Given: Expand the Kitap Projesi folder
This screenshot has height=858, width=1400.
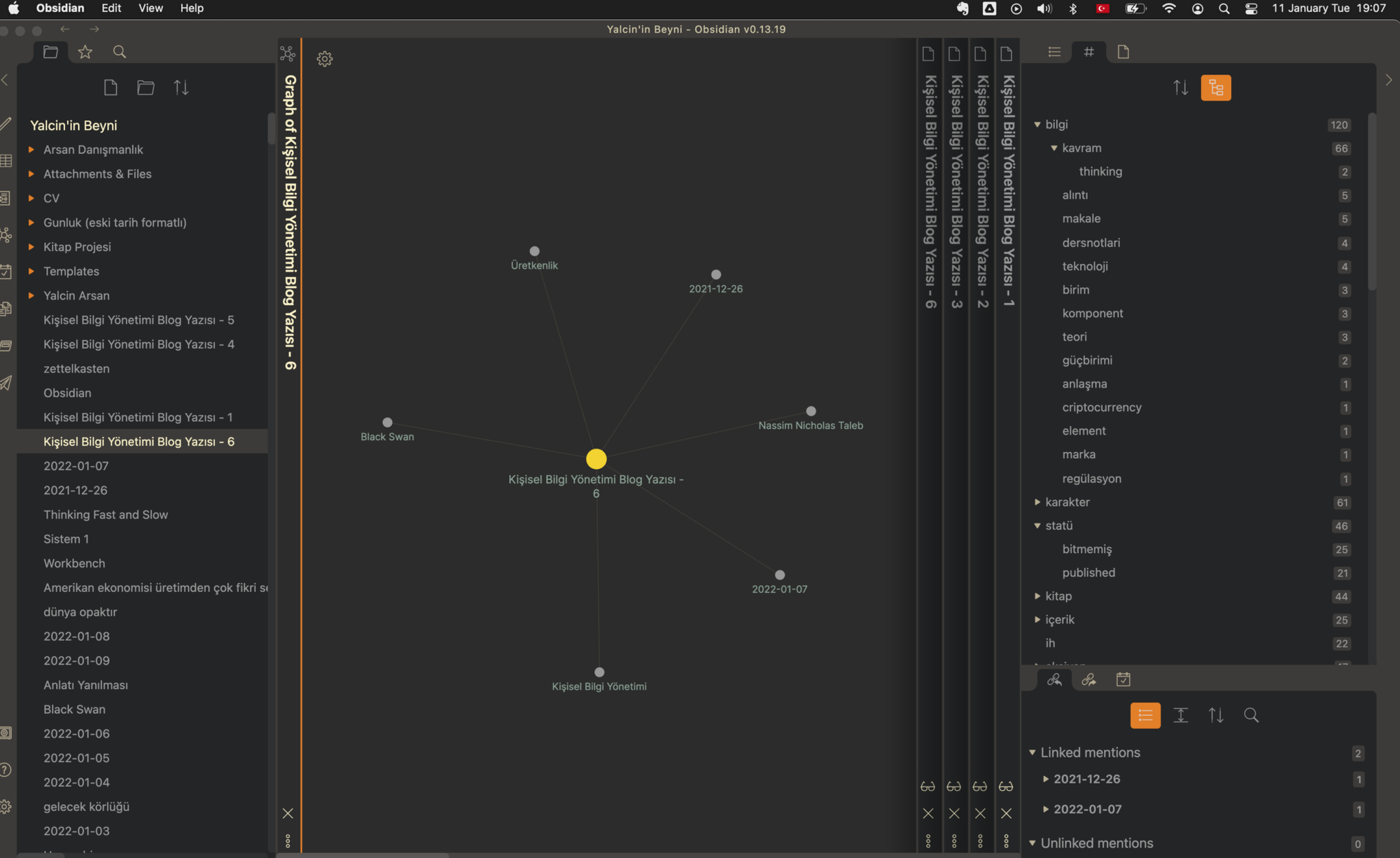Looking at the screenshot, I should pos(77,247).
